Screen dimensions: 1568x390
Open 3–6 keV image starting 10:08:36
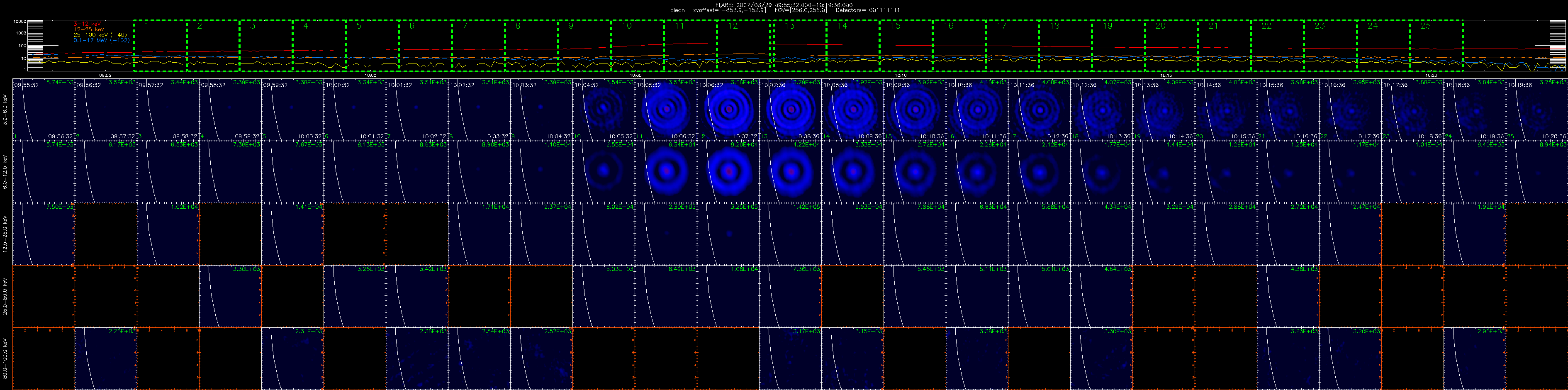click(852, 110)
